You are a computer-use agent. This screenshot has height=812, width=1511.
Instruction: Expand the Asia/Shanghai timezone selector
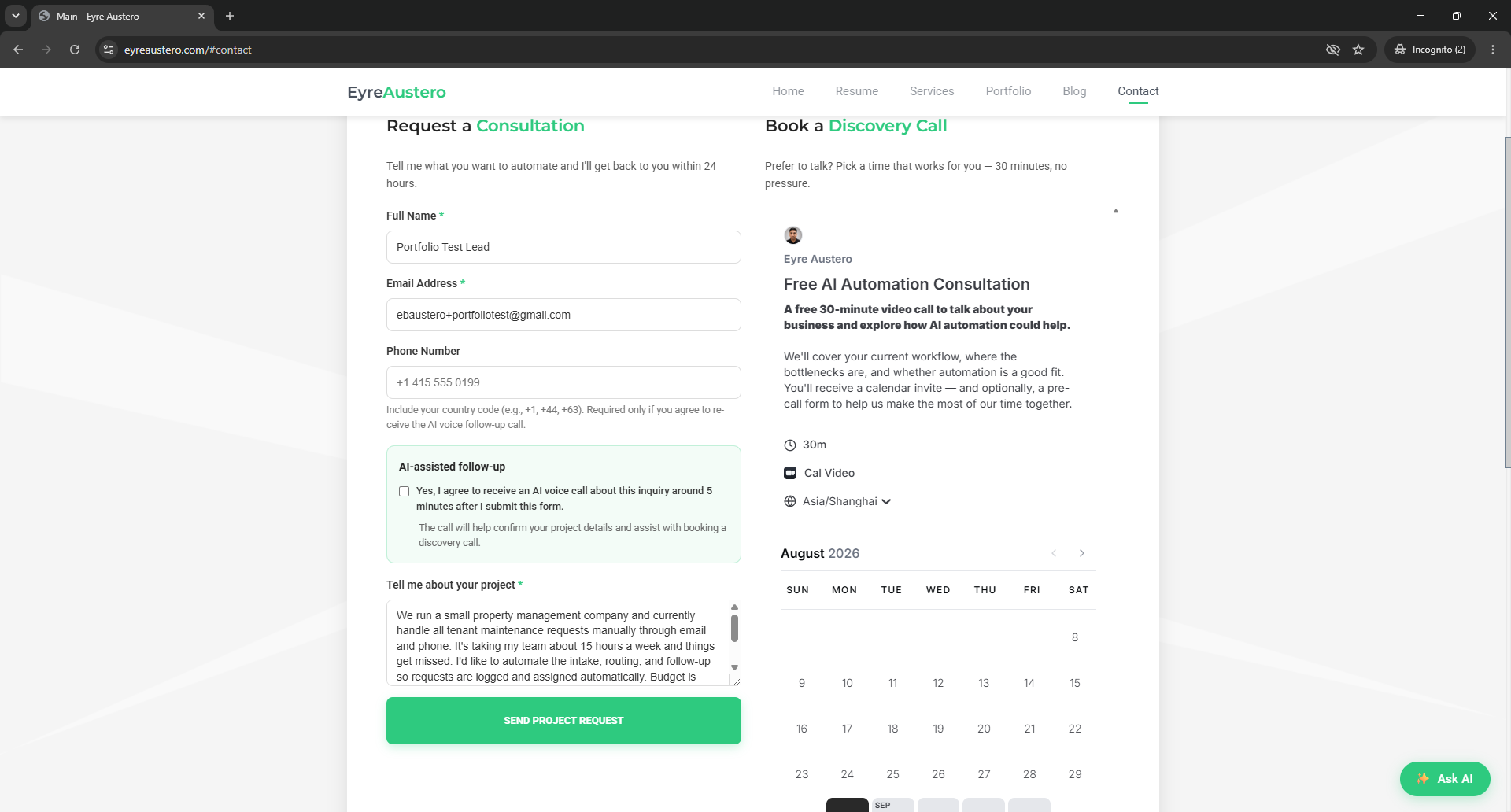click(838, 501)
